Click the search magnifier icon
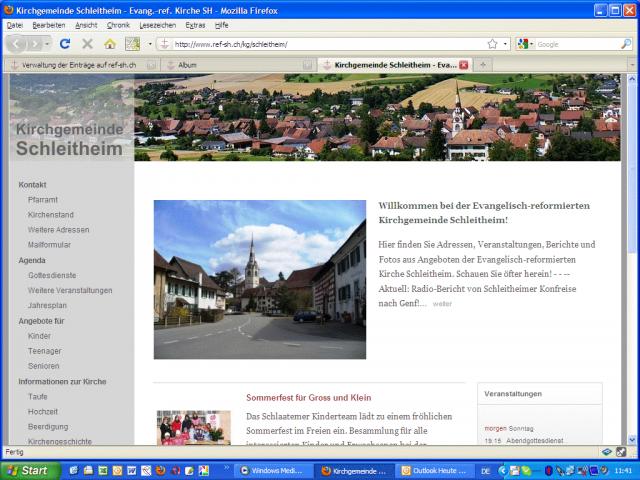This screenshot has height=480, width=640. click(x=626, y=44)
